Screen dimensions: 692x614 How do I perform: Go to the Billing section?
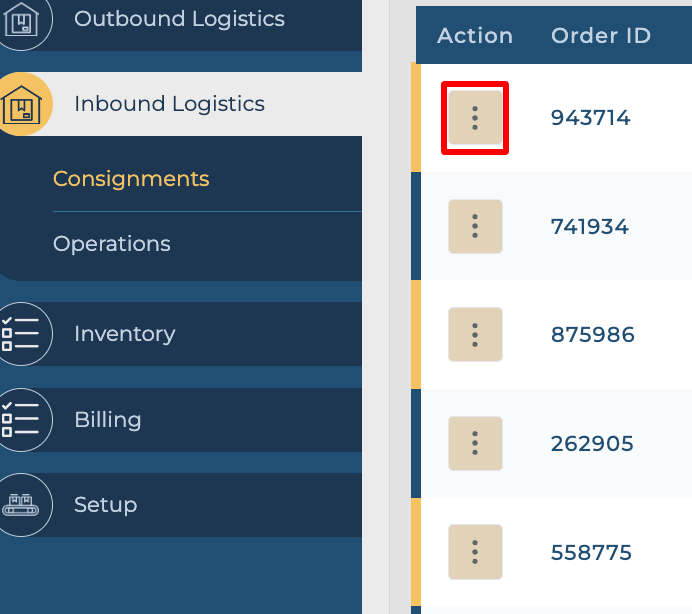tap(107, 420)
